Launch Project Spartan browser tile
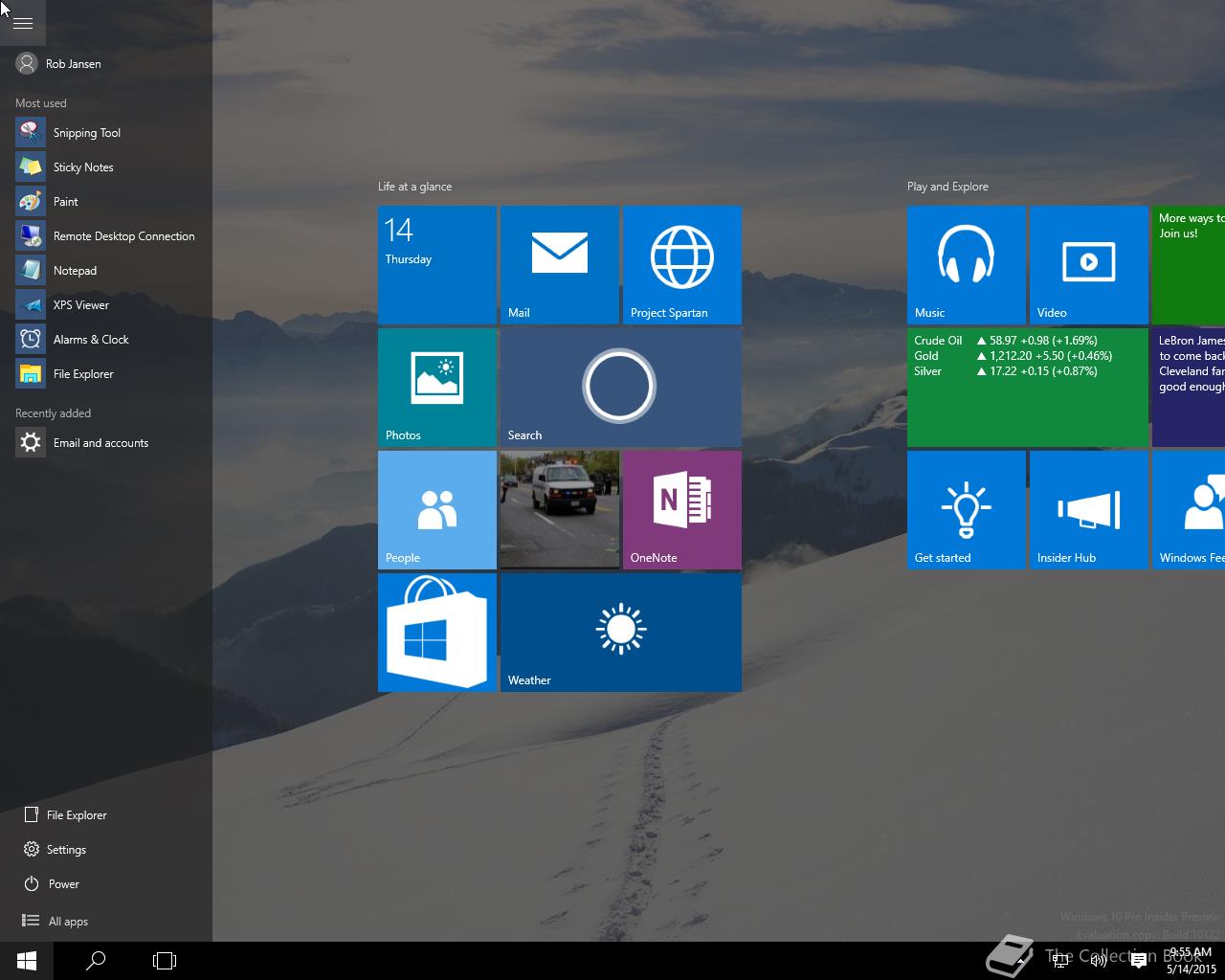 pyautogui.click(x=682, y=265)
